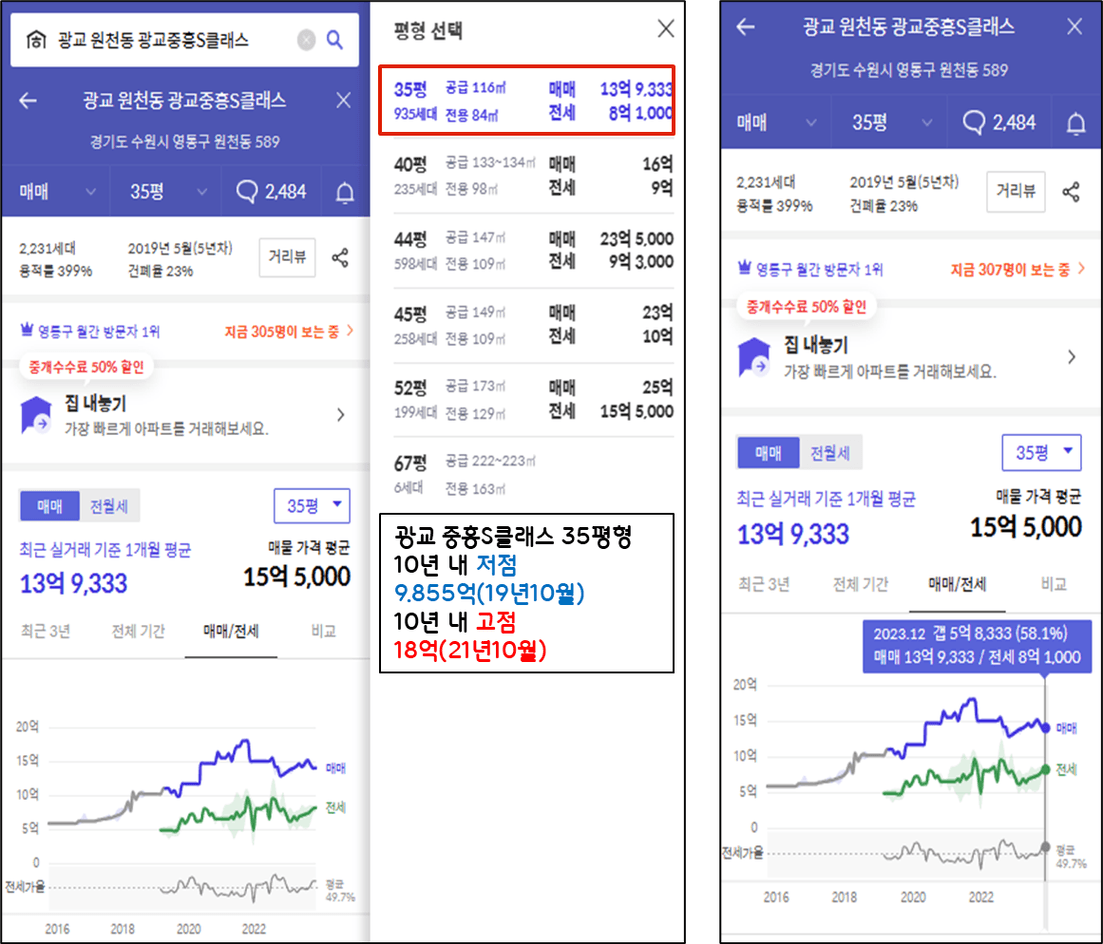Tap the 13억 9,333 average price on left screen
This screenshot has height=944, width=1103.
74,584
